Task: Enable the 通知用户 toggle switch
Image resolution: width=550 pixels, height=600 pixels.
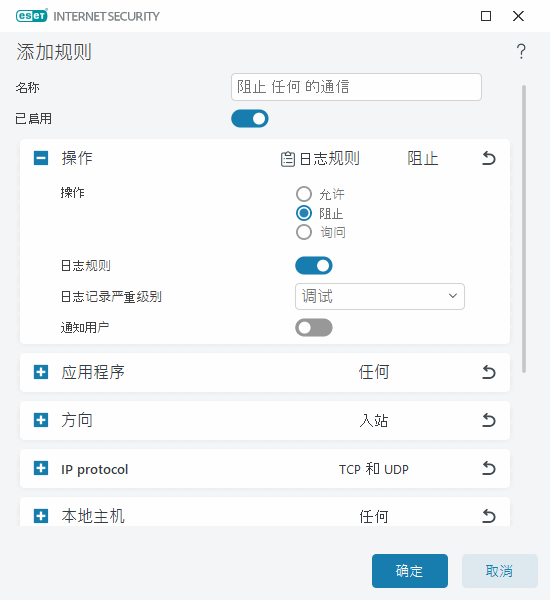Action: coord(313,328)
